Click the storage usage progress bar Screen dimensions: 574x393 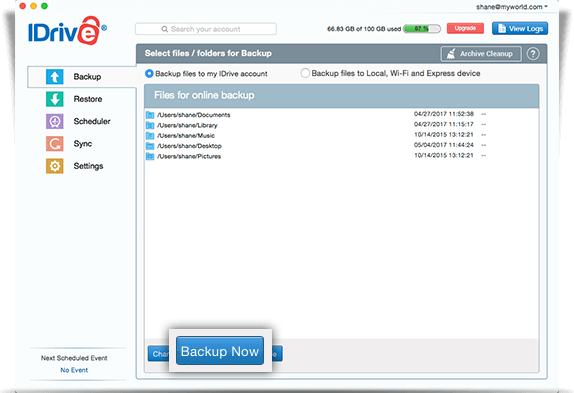(x=422, y=29)
